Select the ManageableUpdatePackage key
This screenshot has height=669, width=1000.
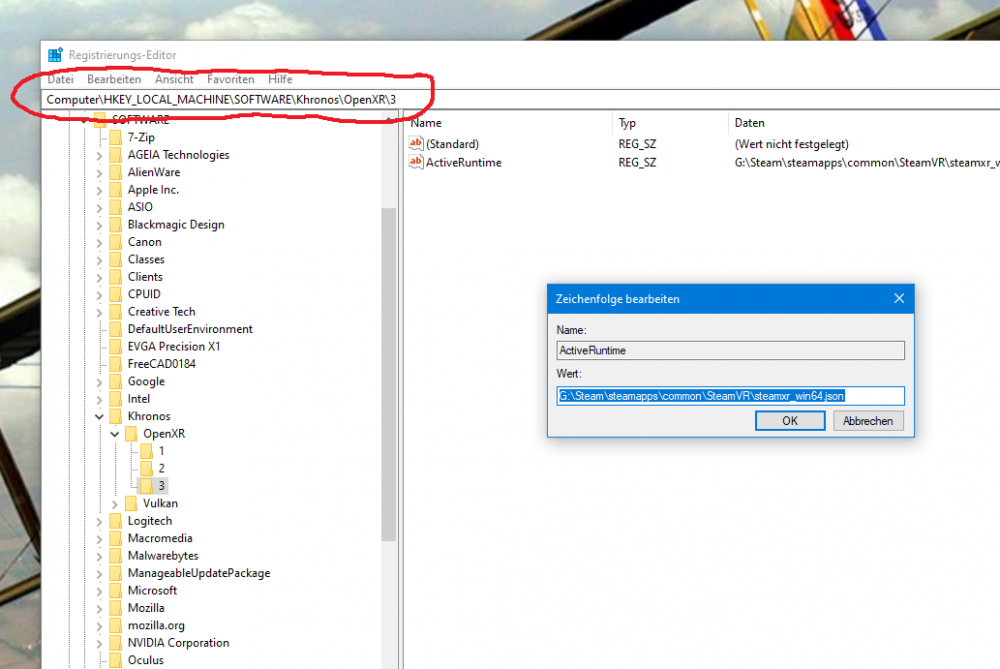pos(199,573)
